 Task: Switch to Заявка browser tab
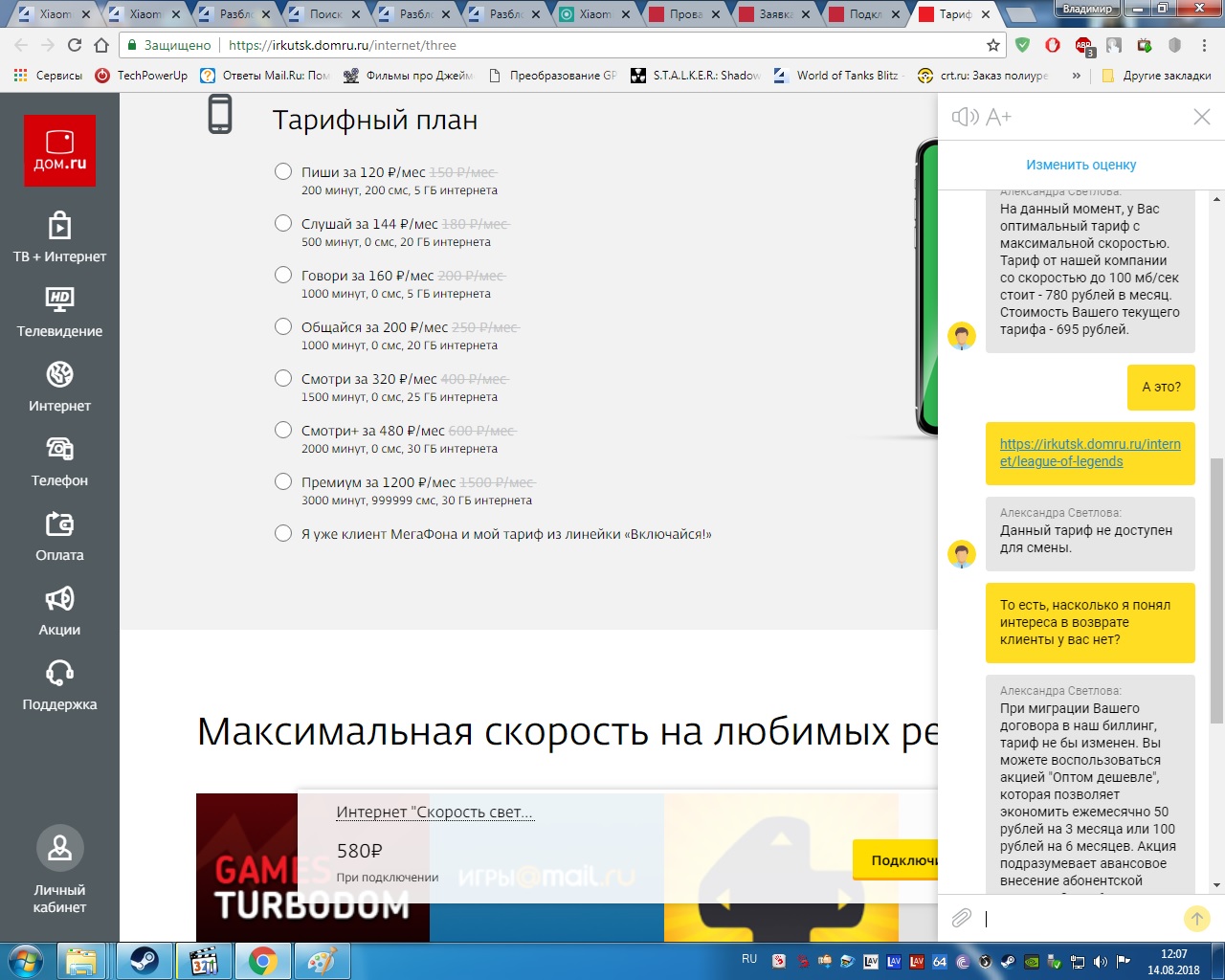[x=775, y=14]
